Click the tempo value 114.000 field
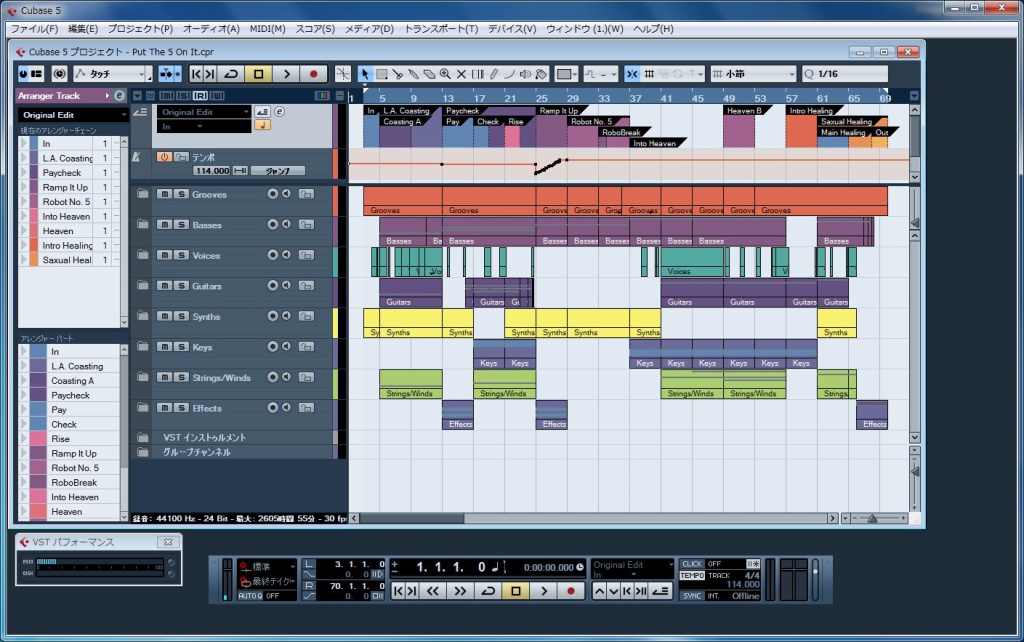 [212, 170]
